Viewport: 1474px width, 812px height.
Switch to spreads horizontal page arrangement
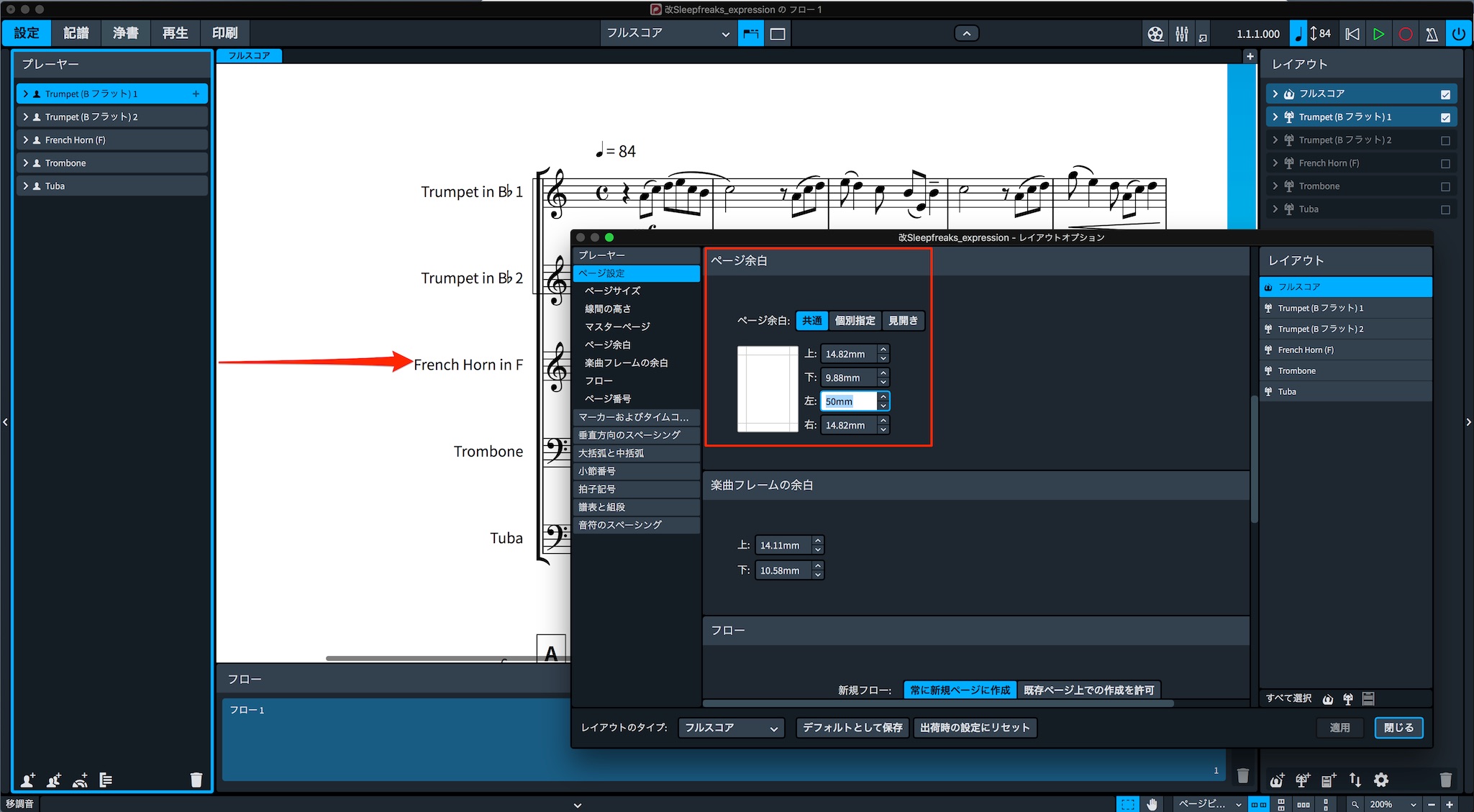[x=1259, y=804]
